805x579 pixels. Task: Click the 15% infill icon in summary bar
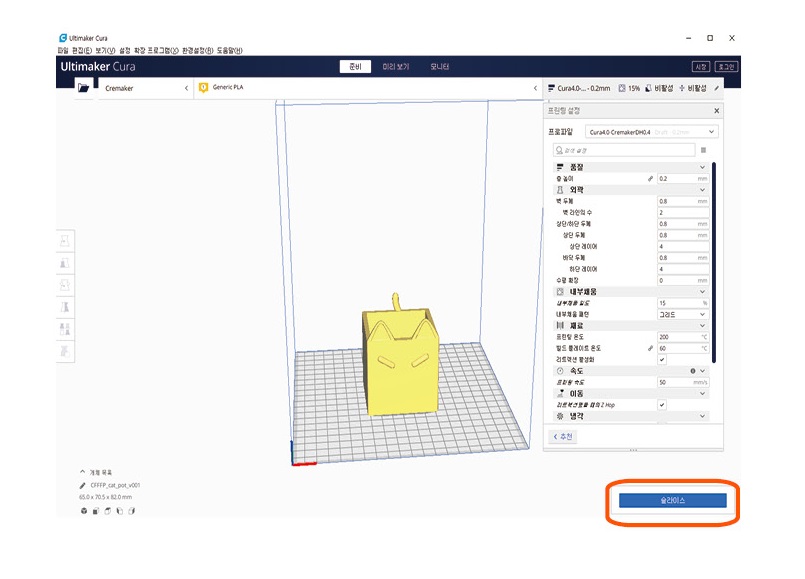coord(622,88)
